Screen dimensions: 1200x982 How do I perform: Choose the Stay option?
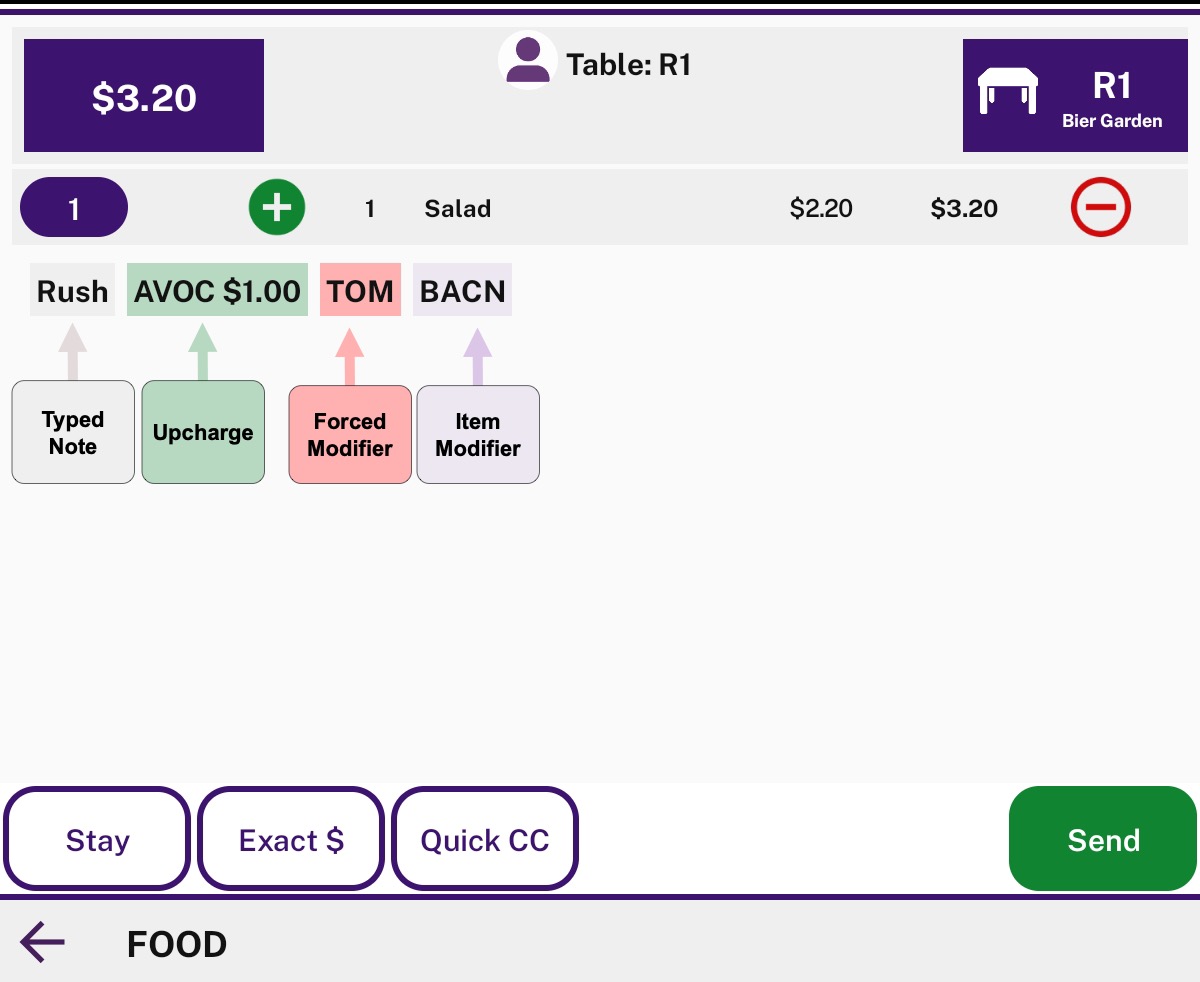click(97, 839)
